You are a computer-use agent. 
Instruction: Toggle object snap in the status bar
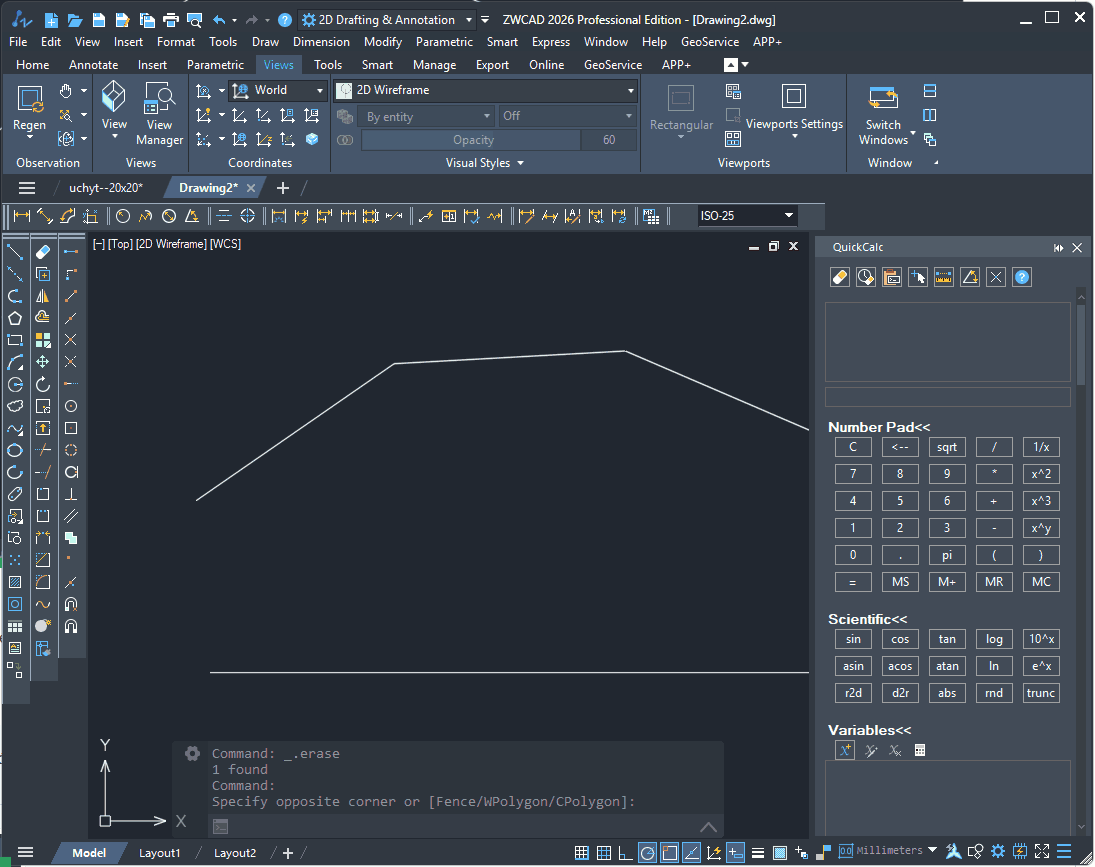tap(669, 852)
